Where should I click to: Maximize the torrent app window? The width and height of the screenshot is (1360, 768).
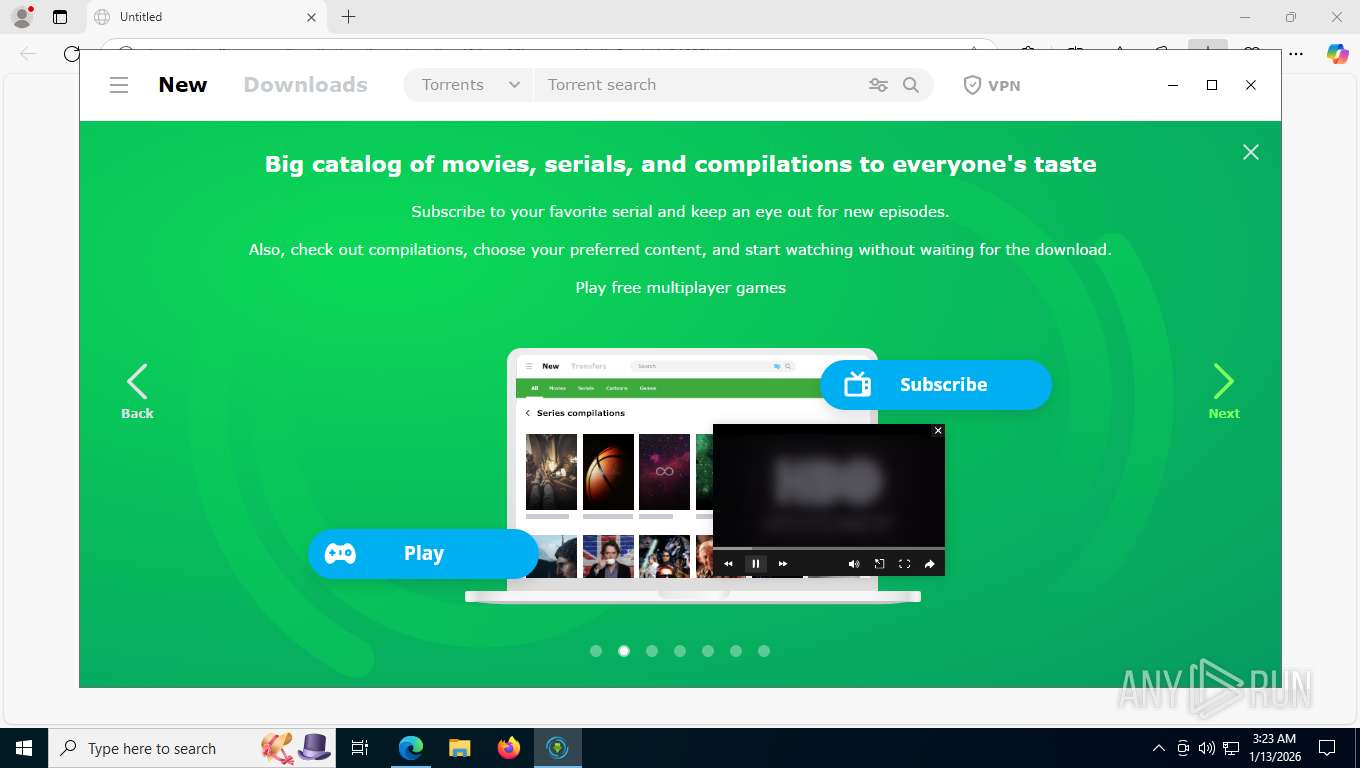[x=1212, y=85]
